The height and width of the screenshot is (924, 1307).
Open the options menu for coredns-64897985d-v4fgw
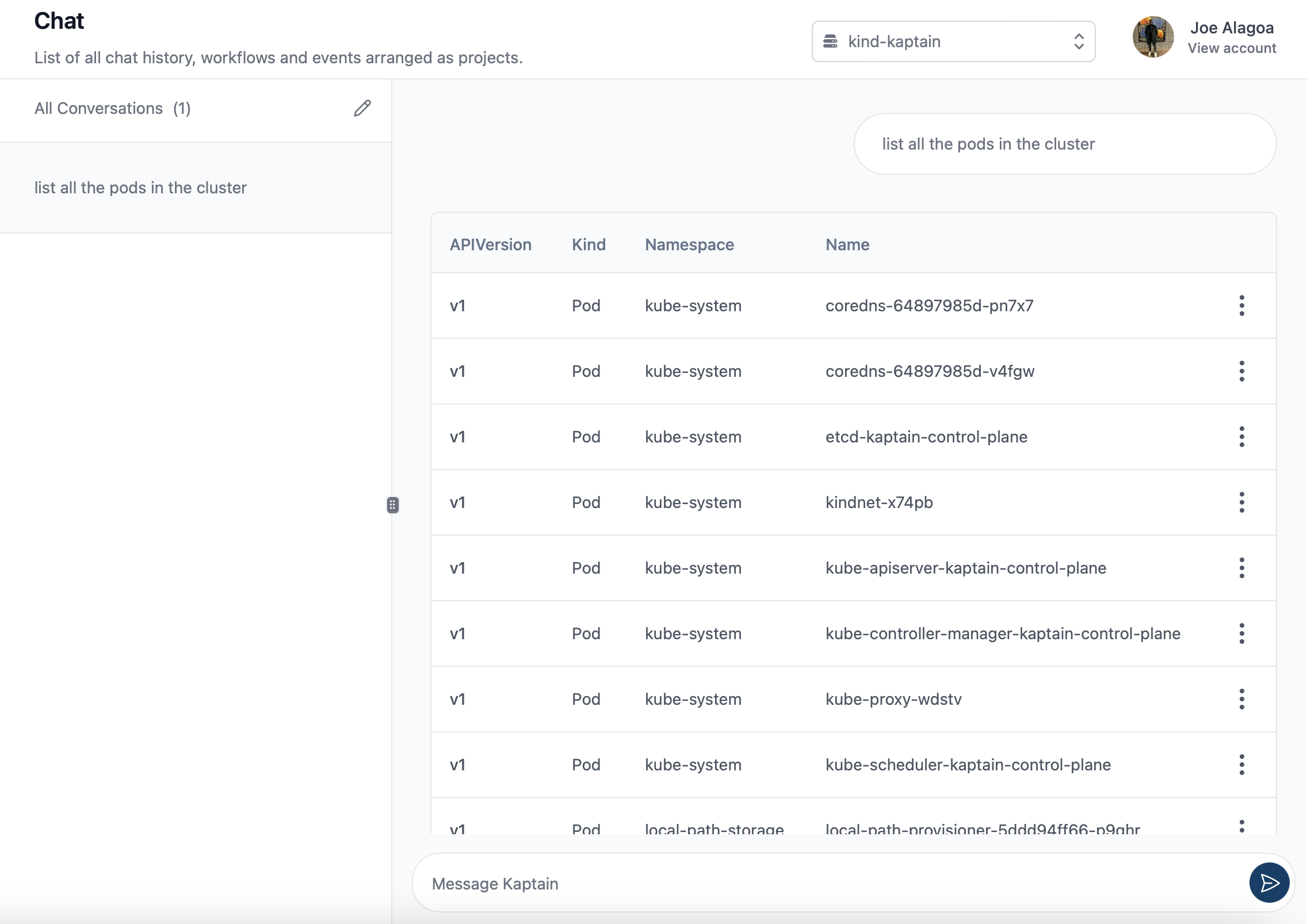click(1241, 371)
